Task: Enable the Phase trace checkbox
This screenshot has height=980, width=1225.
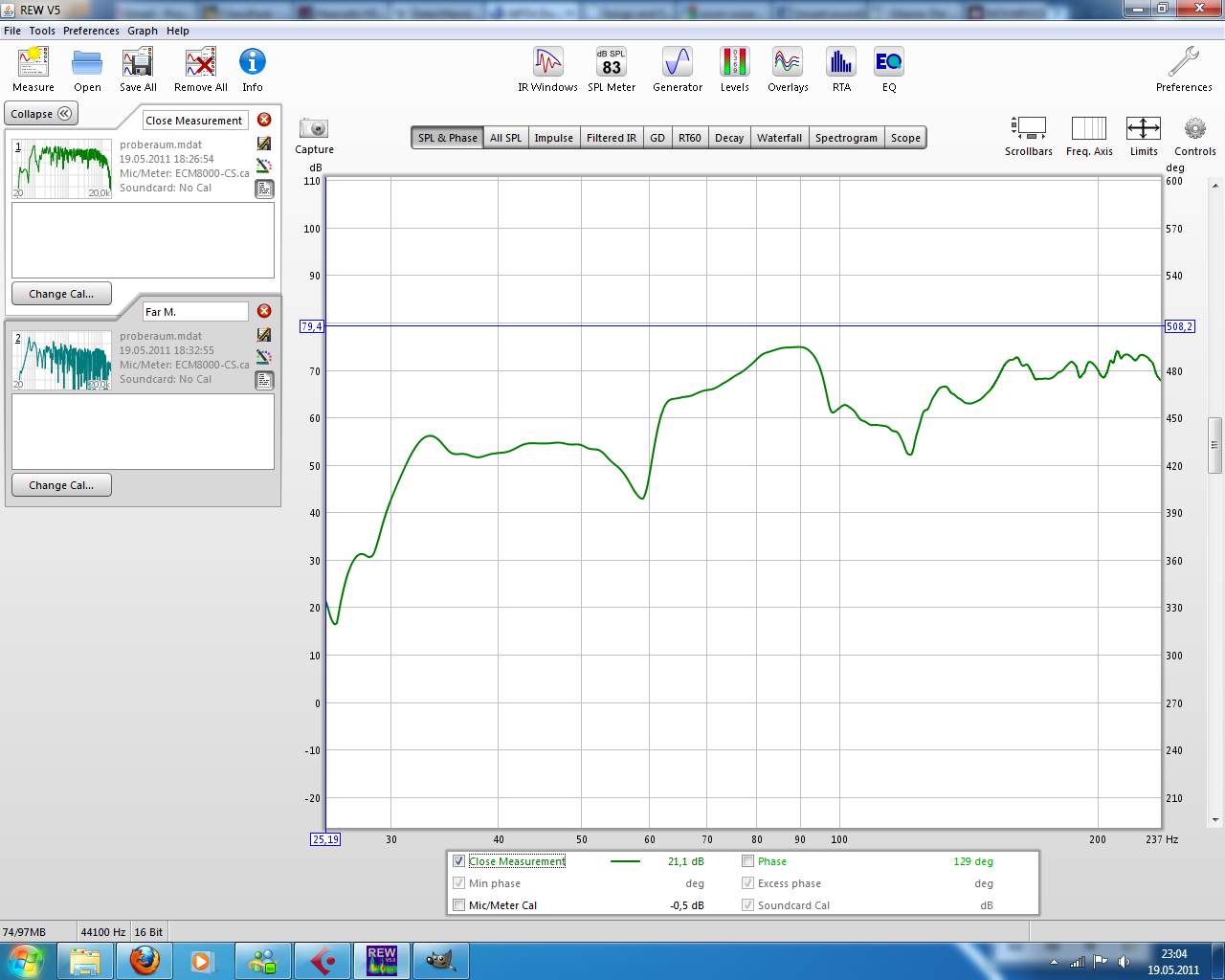Action: pyautogui.click(x=748, y=861)
